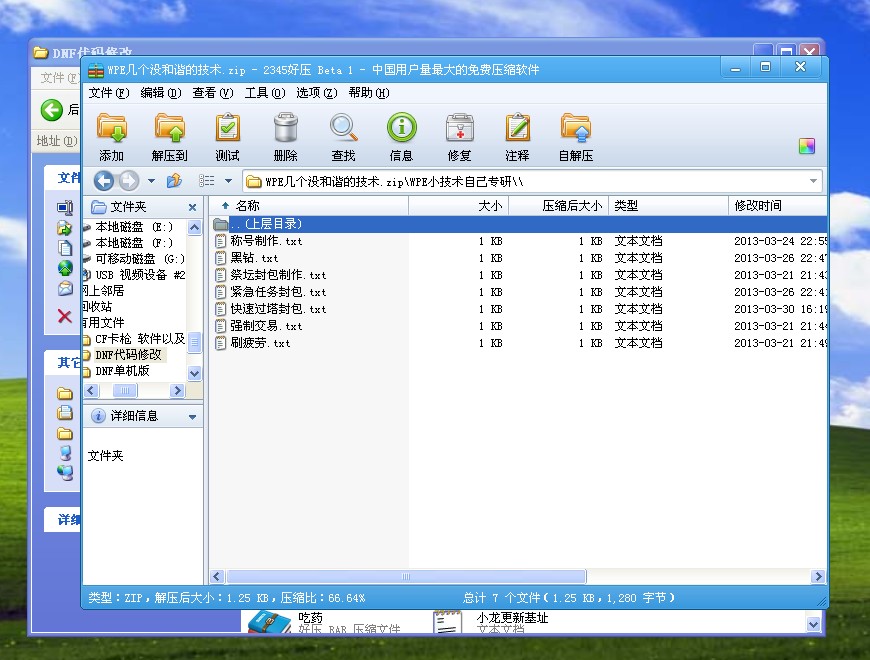870x660 pixels.
Task: Select 可移动磁盘 (G:) in folder tree
Action: 140,259
